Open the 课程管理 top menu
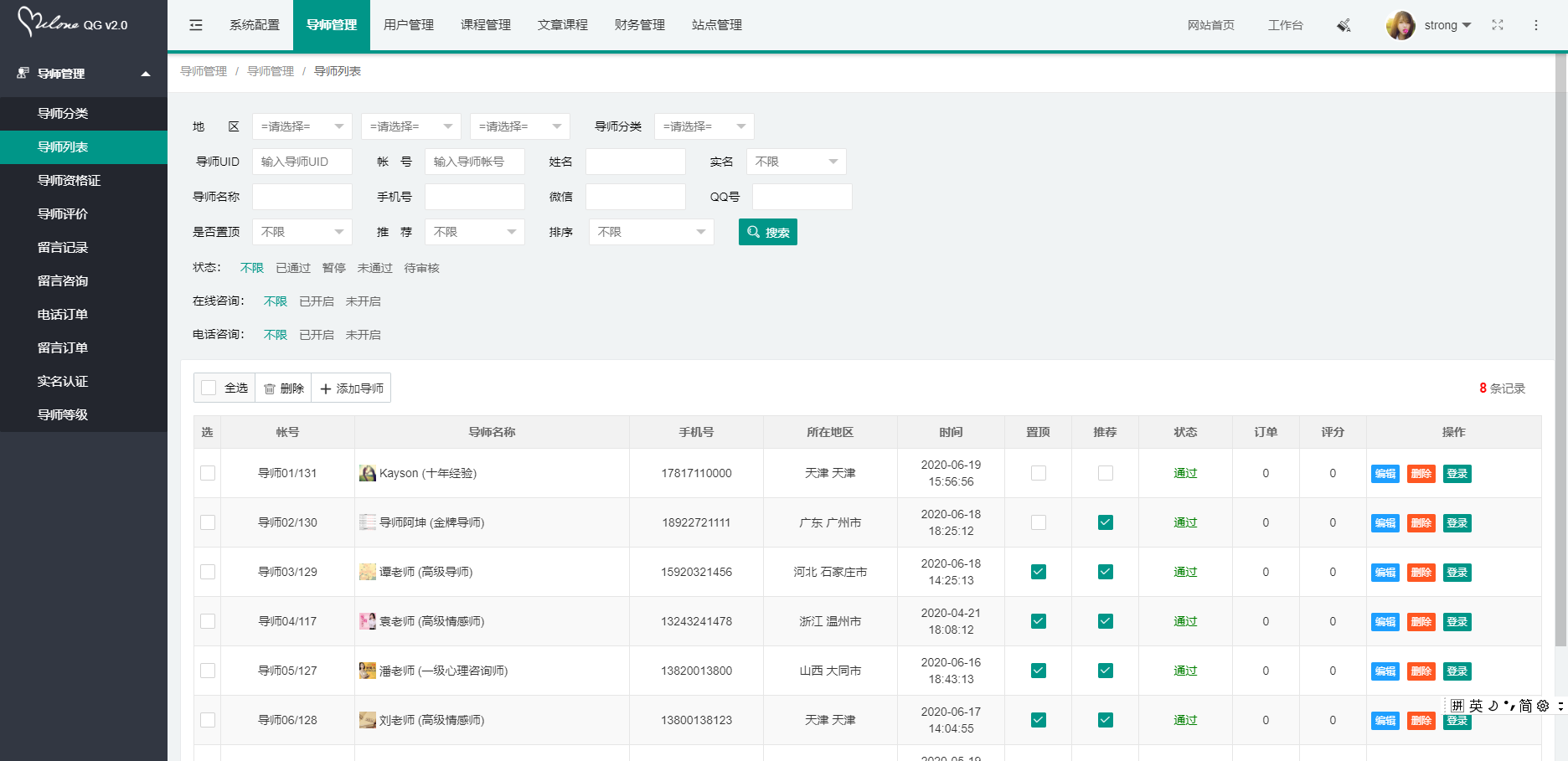 pyautogui.click(x=486, y=25)
